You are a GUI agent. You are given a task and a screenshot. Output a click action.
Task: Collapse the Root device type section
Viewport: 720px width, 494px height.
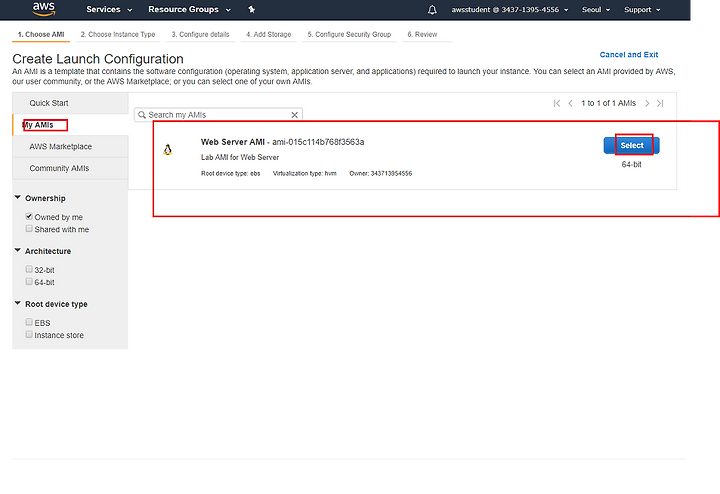(17, 303)
